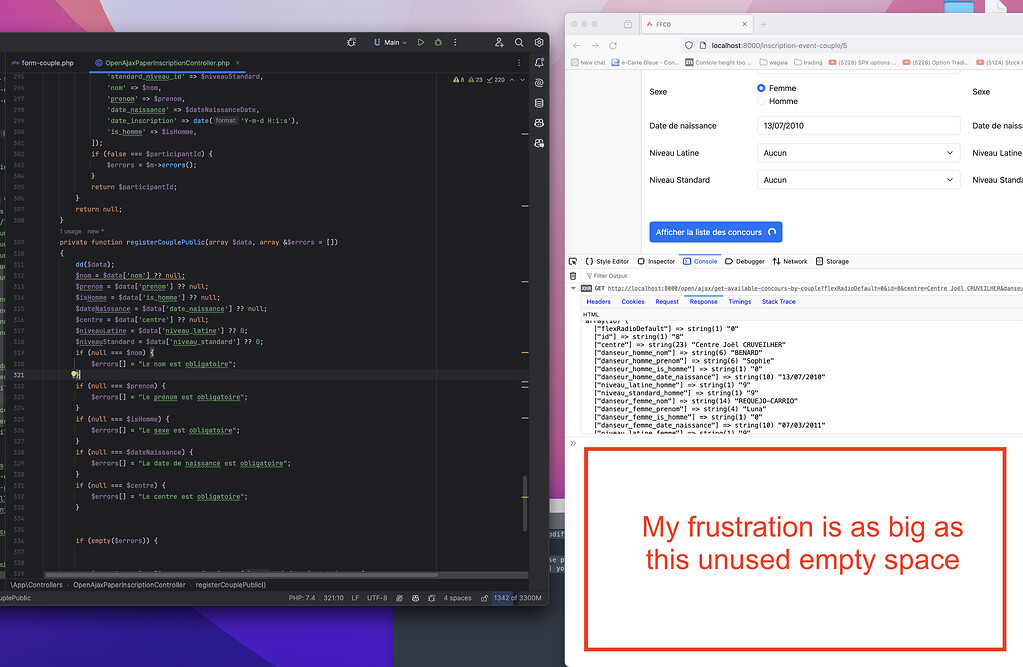Screen dimensions: 1023x667
Task: Activate the element picker icon in DevTools
Action: click(574, 261)
